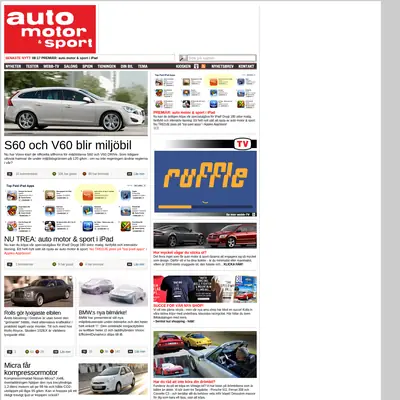Screen dimensions: 400x400
Task: Click read-more icon under NU TREA article
Action: pyautogui.click(x=129, y=264)
